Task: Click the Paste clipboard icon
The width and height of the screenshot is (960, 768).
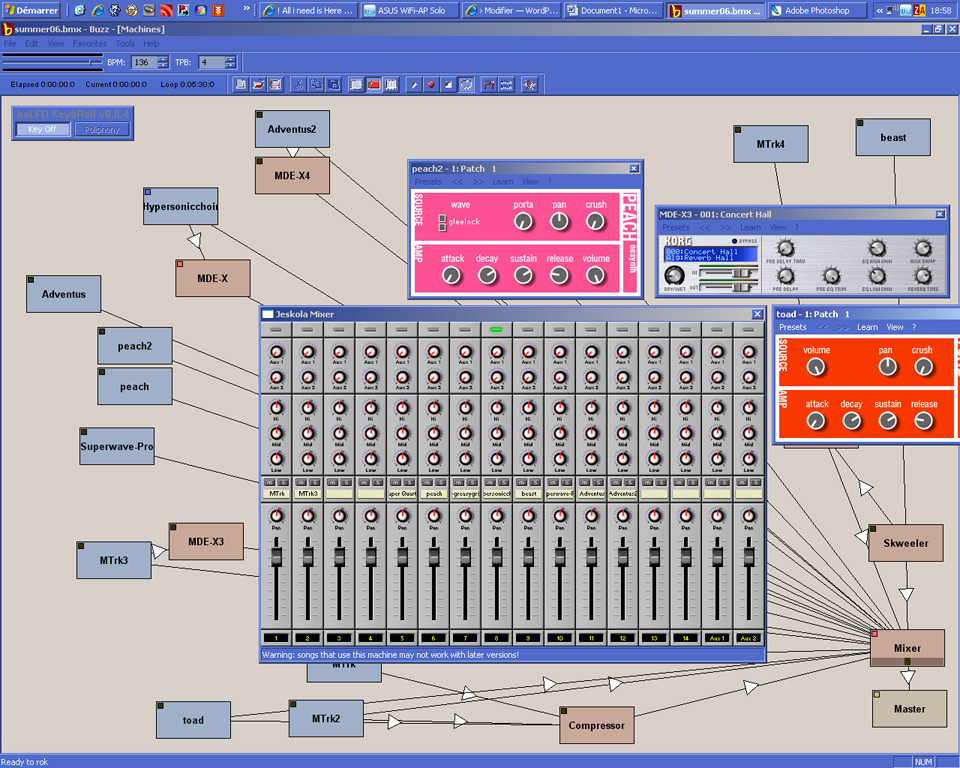Action: point(334,85)
